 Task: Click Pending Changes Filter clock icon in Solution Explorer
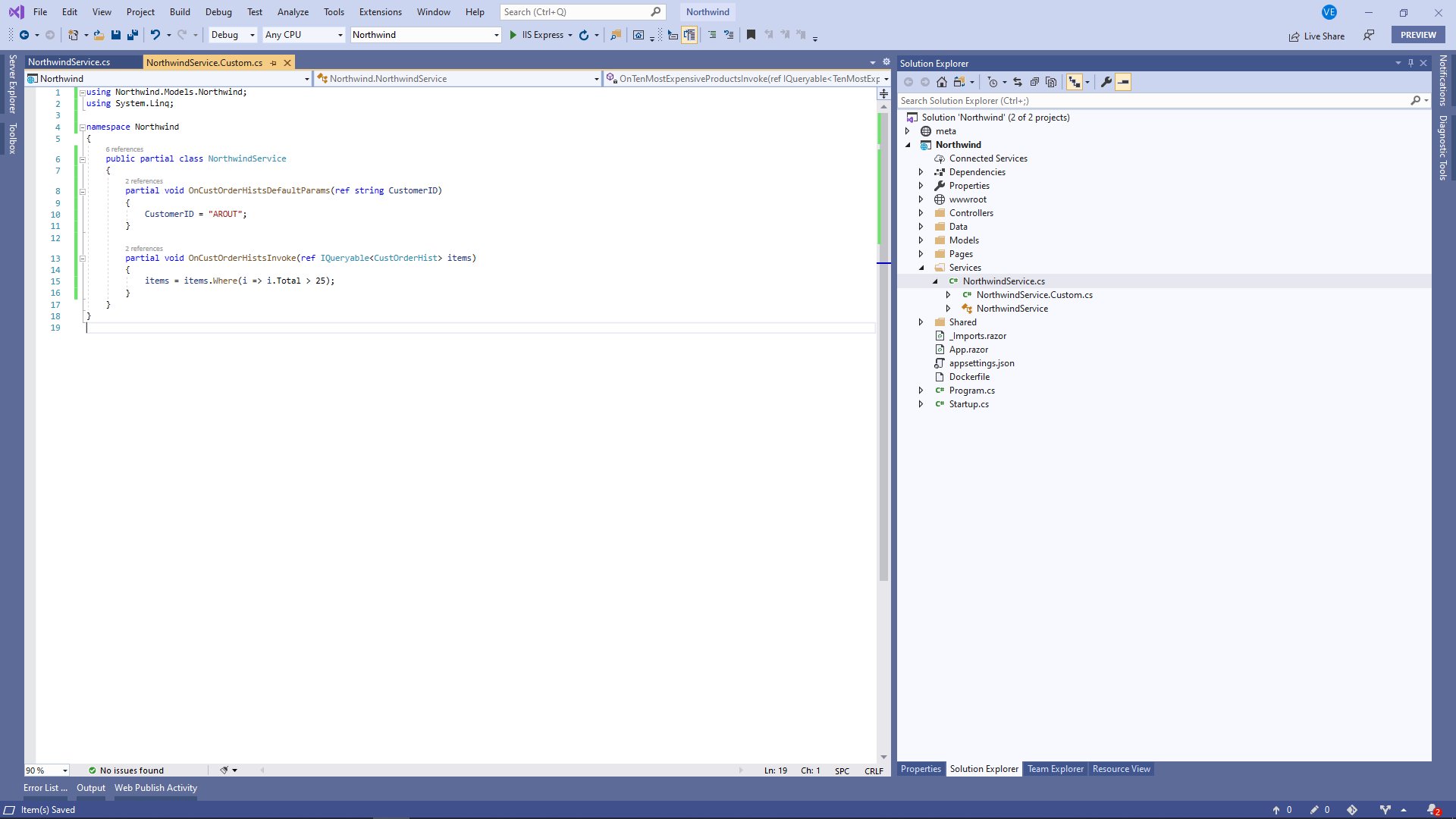(x=993, y=82)
